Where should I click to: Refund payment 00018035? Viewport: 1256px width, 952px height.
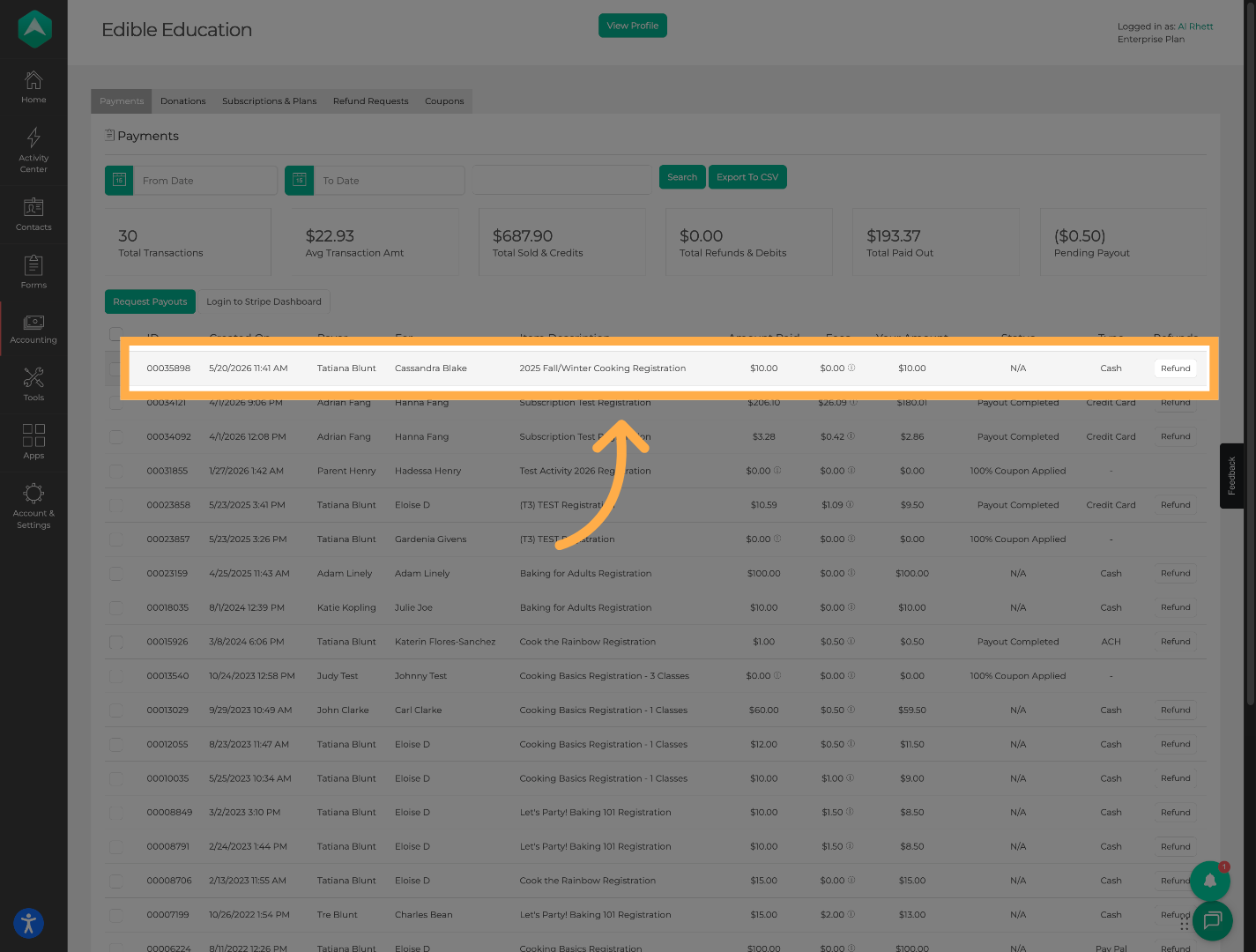(x=1175, y=607)
